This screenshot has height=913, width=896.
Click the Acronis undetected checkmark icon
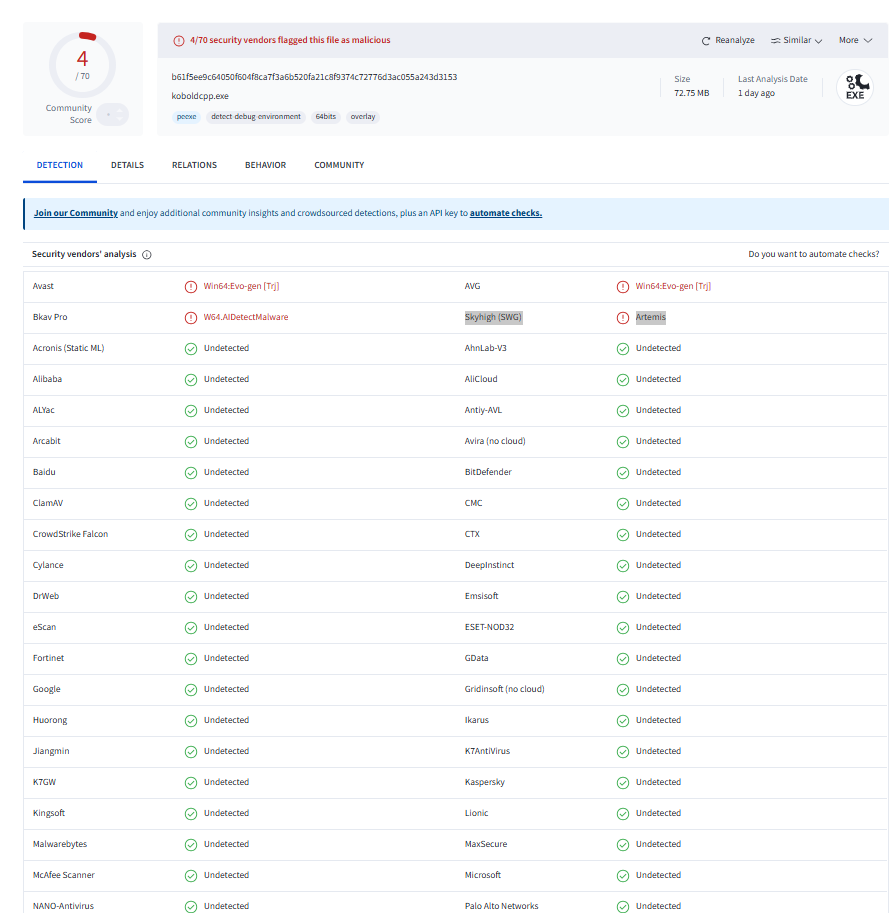(191, 349)
